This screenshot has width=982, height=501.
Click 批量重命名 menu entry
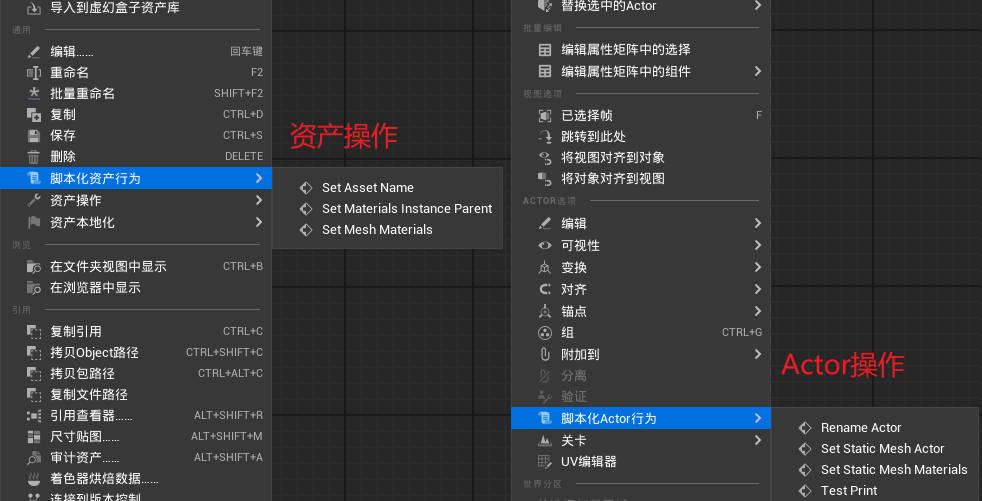pyautogui.click(x=83, y=94)
